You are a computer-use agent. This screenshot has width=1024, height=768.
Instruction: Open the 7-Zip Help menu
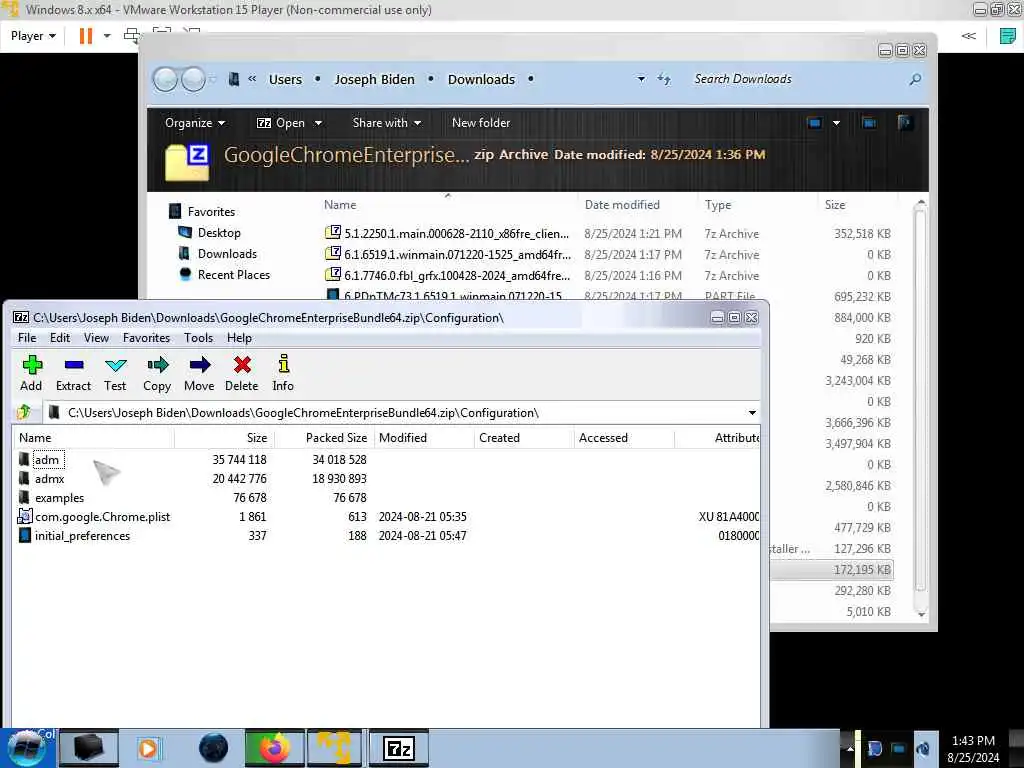tap(239, 338)
